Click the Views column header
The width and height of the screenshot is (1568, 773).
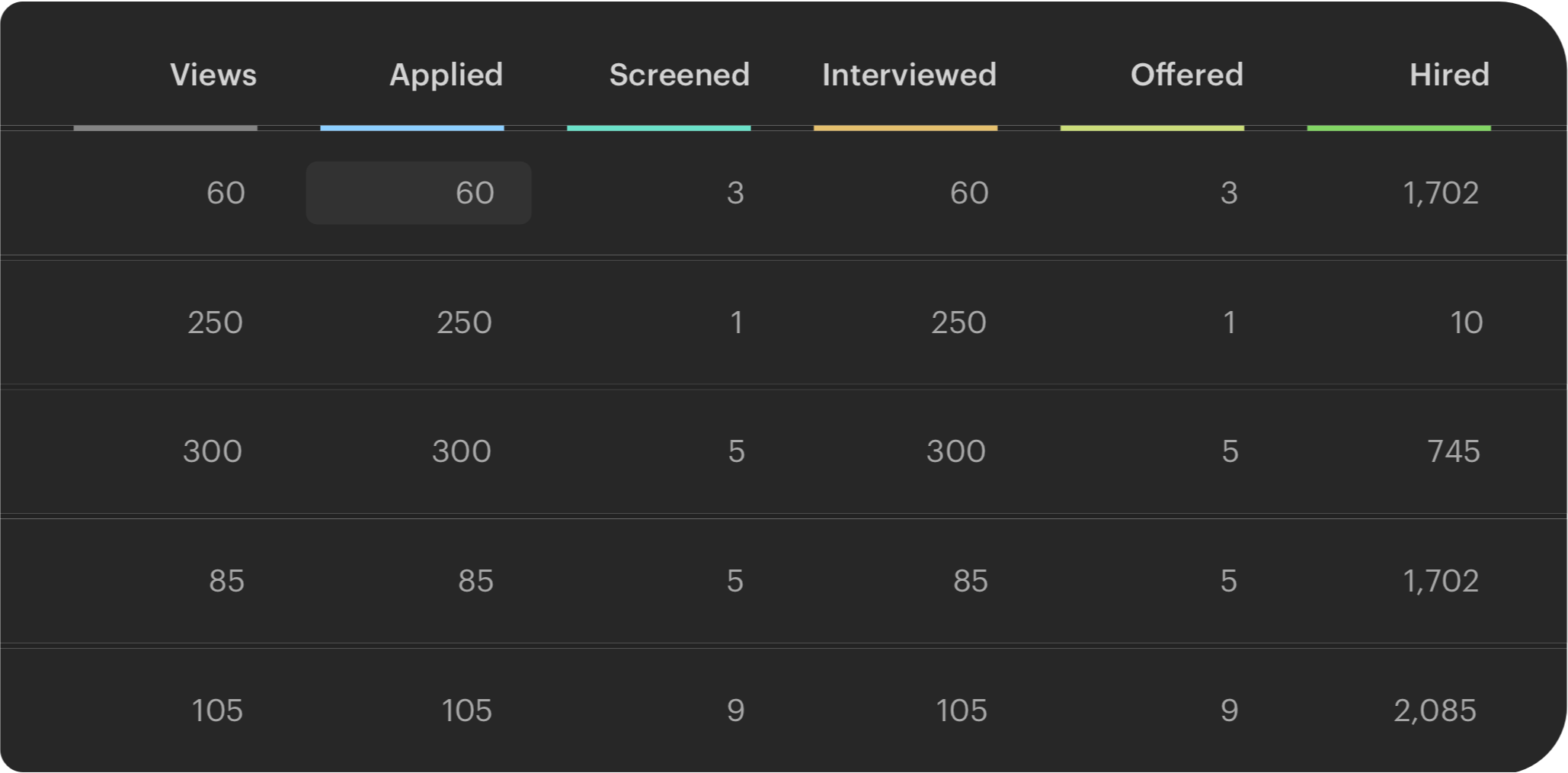click(x=213, y=75)
